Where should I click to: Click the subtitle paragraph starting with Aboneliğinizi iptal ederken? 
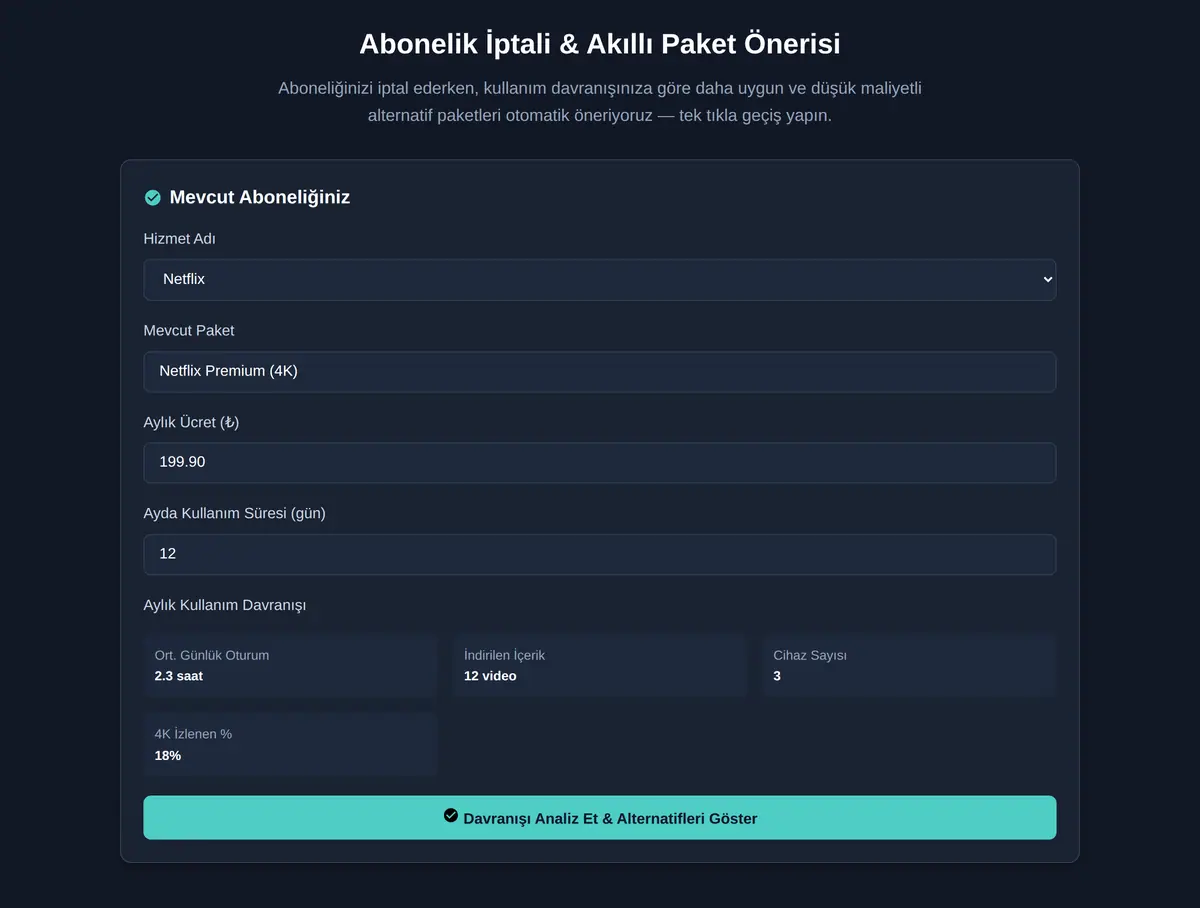click(600, 102)
